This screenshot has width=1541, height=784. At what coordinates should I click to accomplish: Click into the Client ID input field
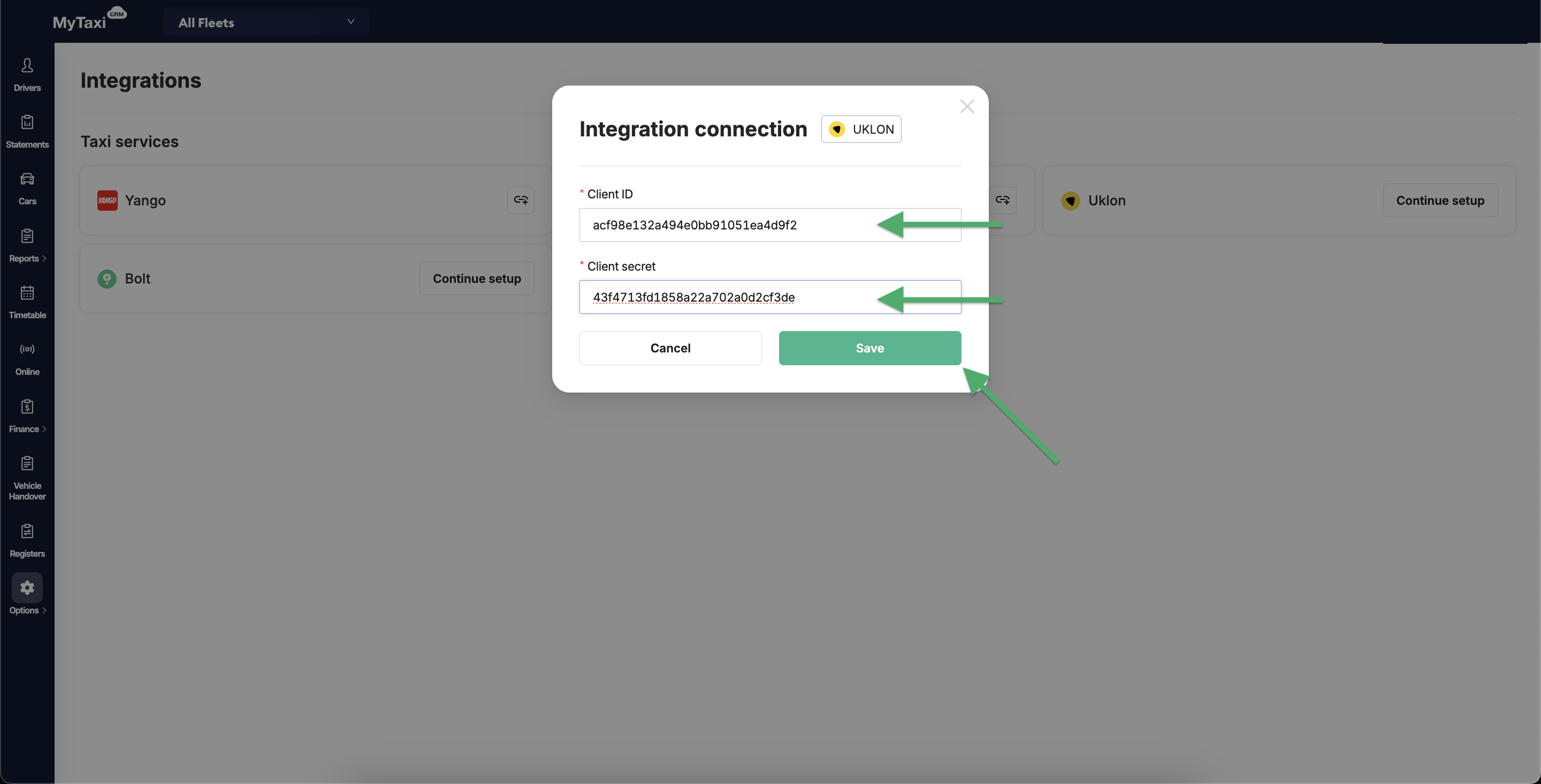770,225
